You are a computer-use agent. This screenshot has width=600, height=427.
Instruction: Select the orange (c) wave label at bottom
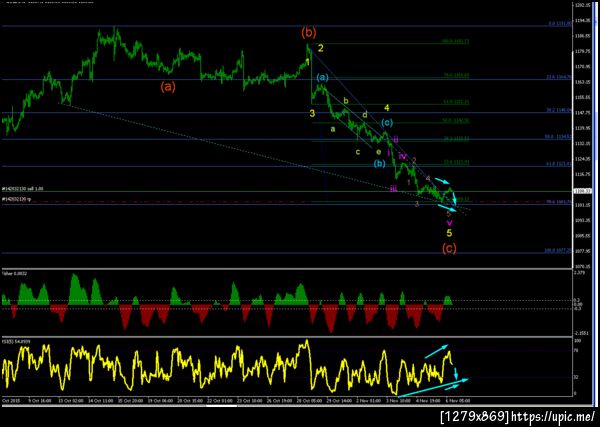click(449, 249)
